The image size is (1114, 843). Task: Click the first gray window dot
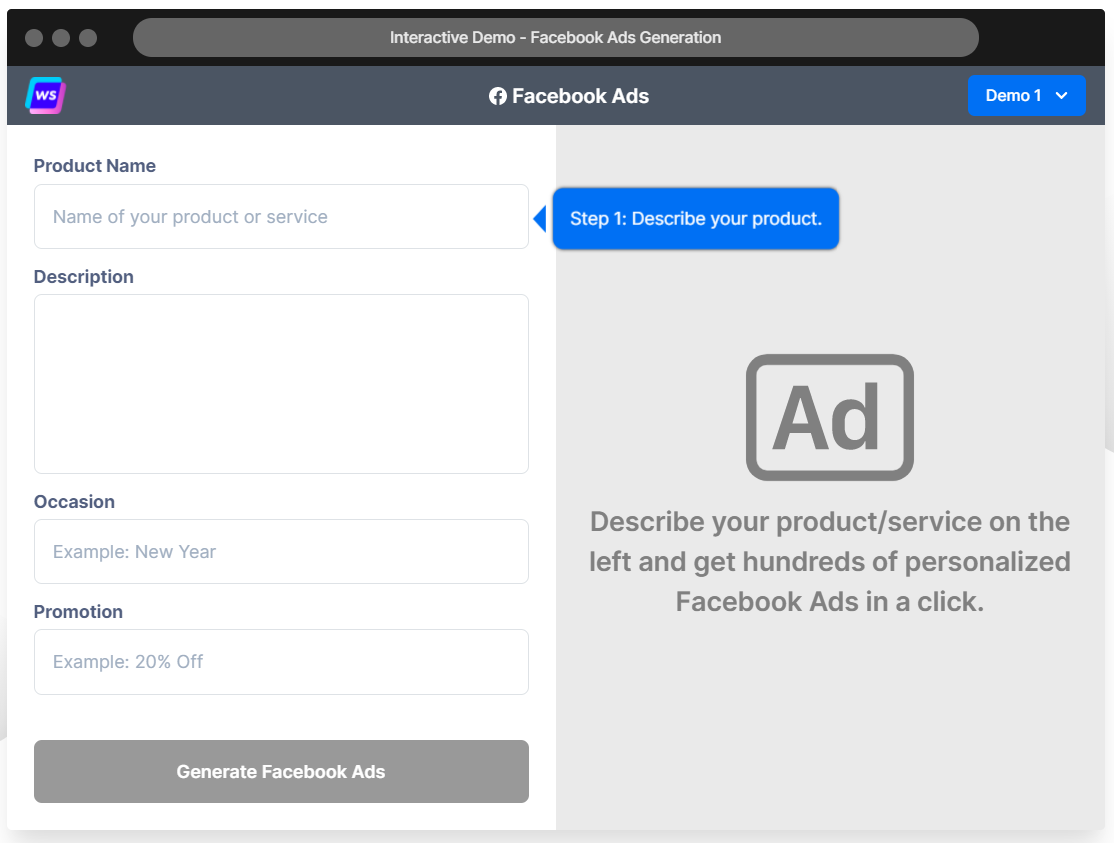pyautogui.click(x=34, y=38)
